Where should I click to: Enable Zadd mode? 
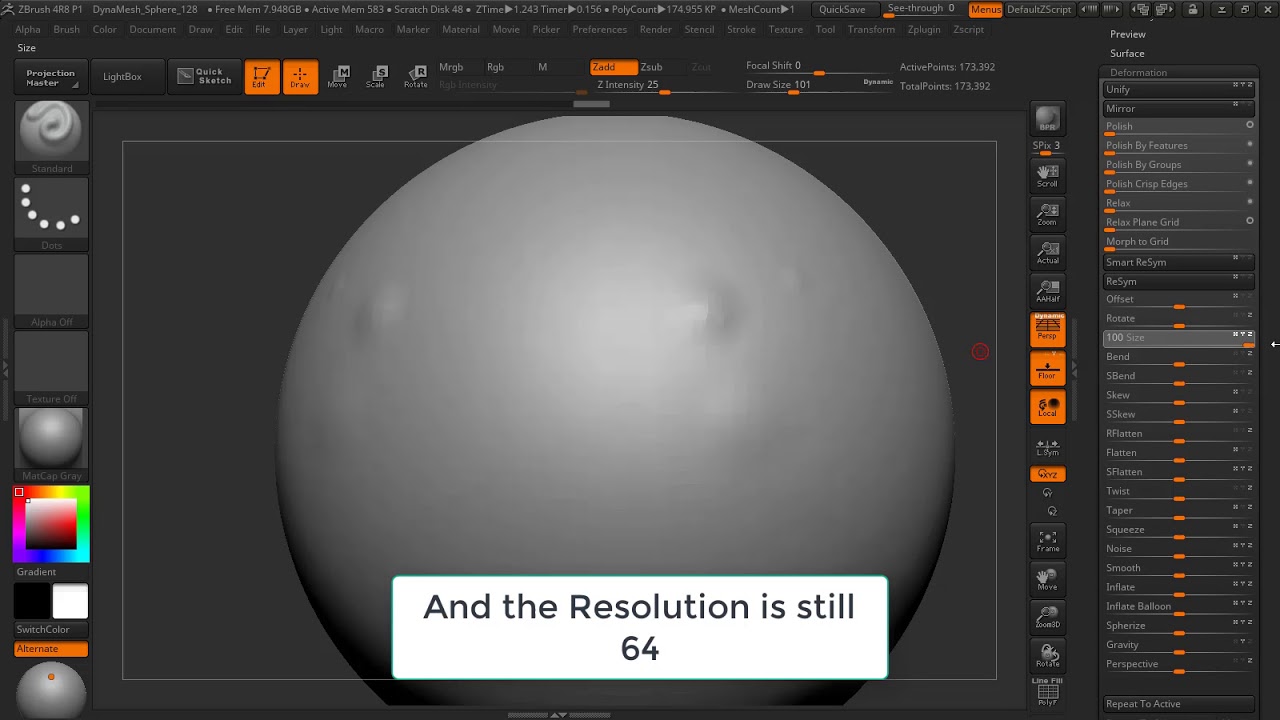613,67
